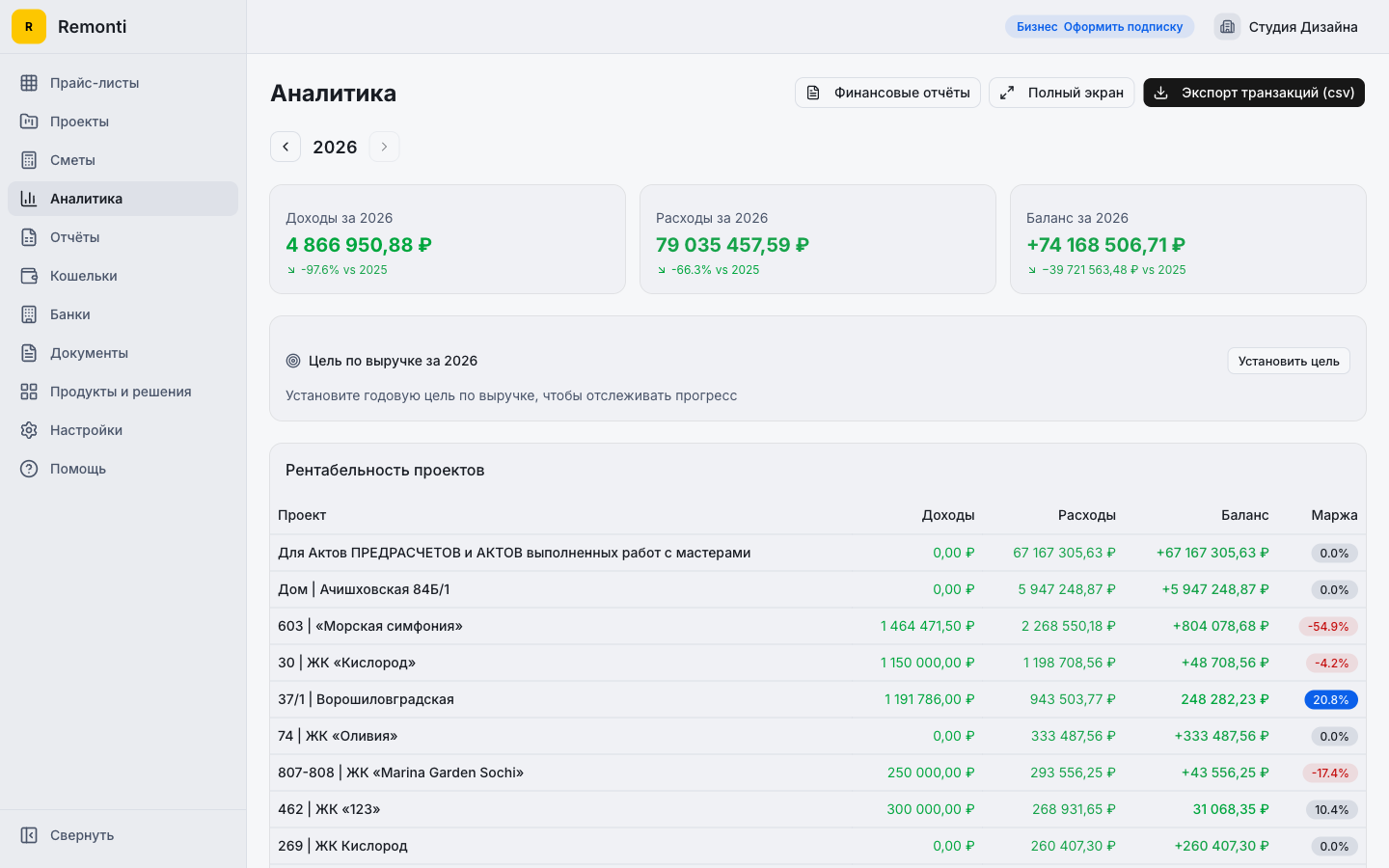Viewport: 1389px width, 868px height.
Task: Open the Проекты folder icon
Action: (x=29, y=122)
